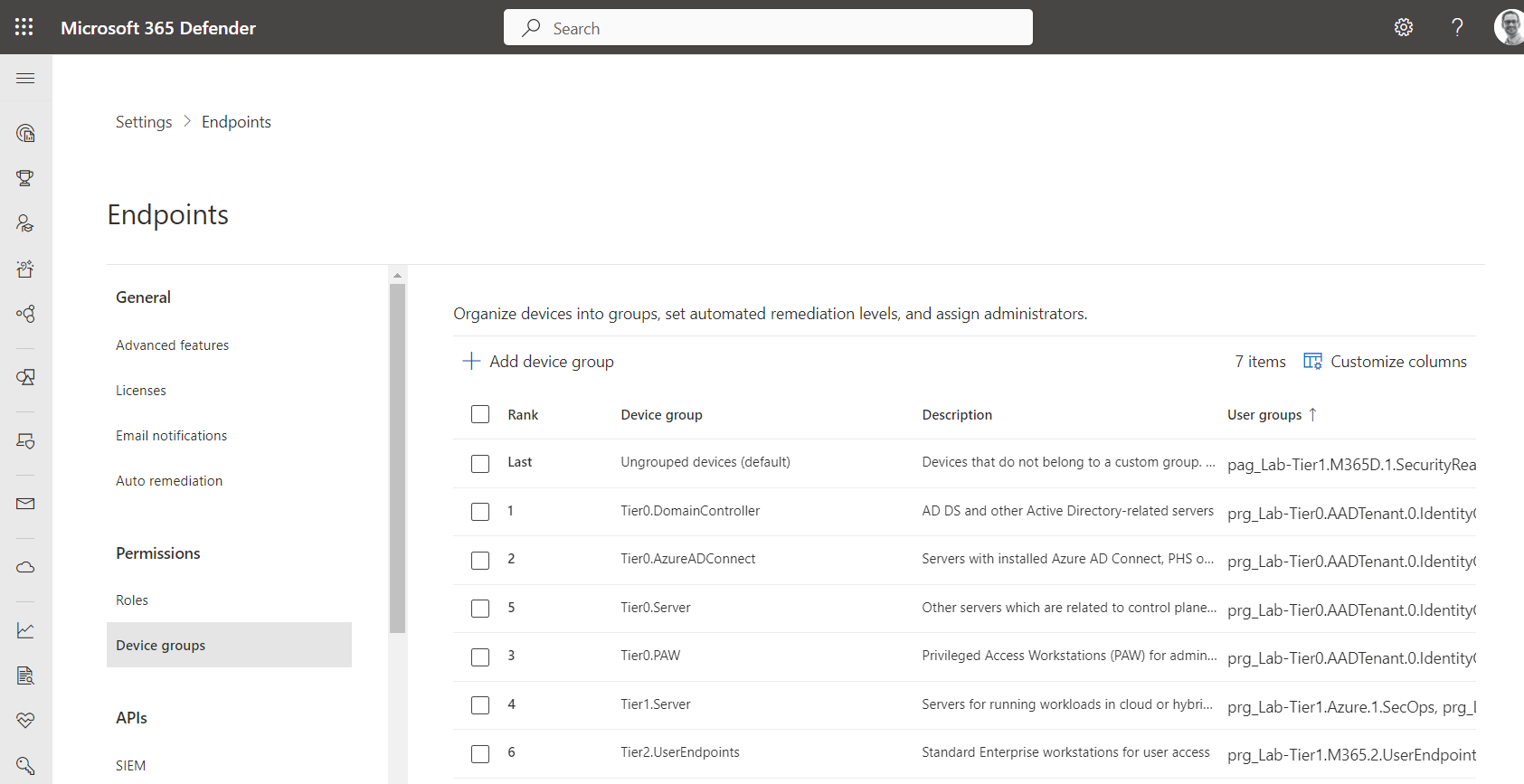This screenshot has height=784, width=1524.
Task: Click user group pag_Lab-Tier1.M365D.1.SecurityRea
Action: point(1351,465)
